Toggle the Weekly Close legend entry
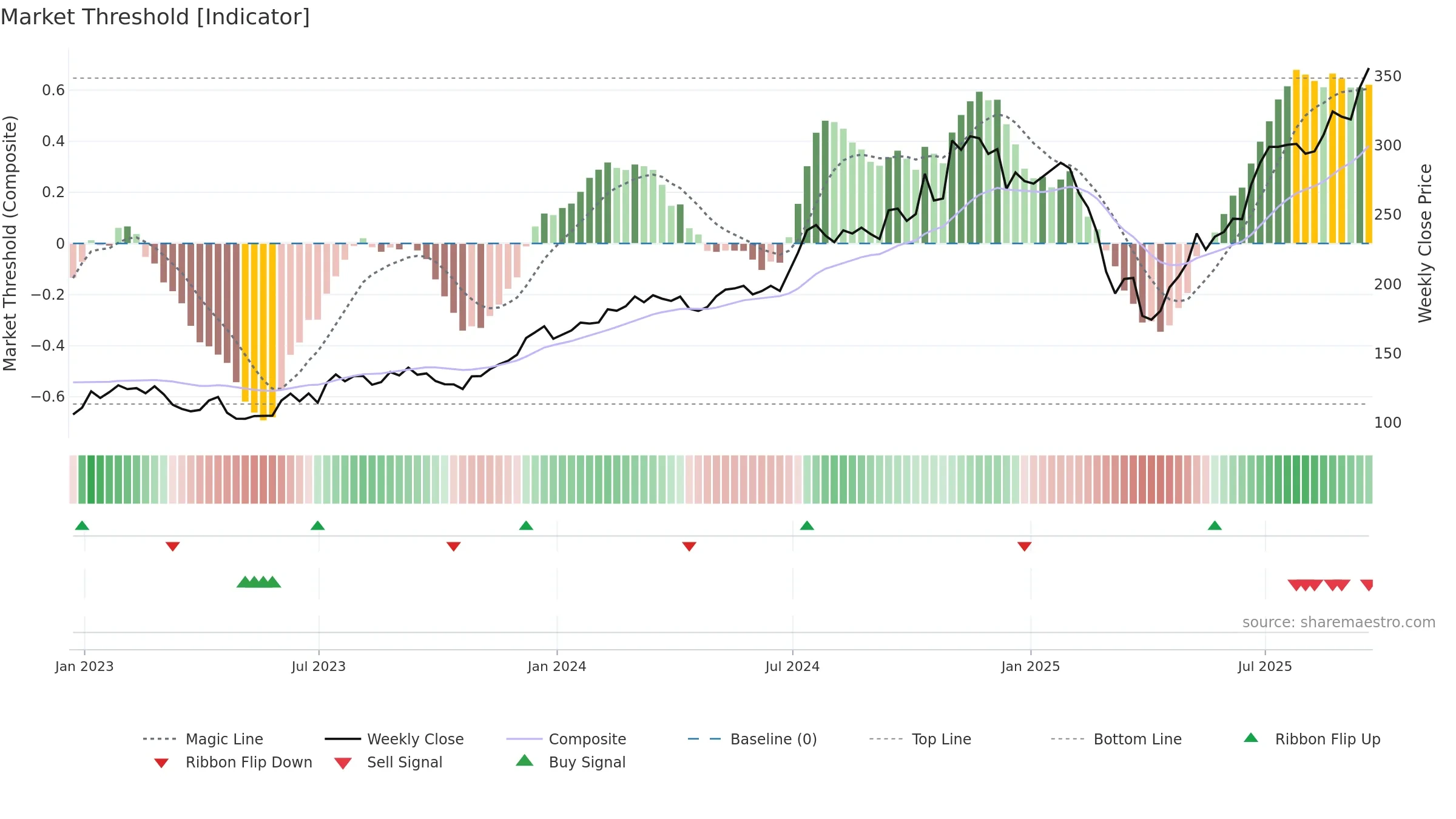The height and width of the screenshot is (819, 1456). pos(394,739)
